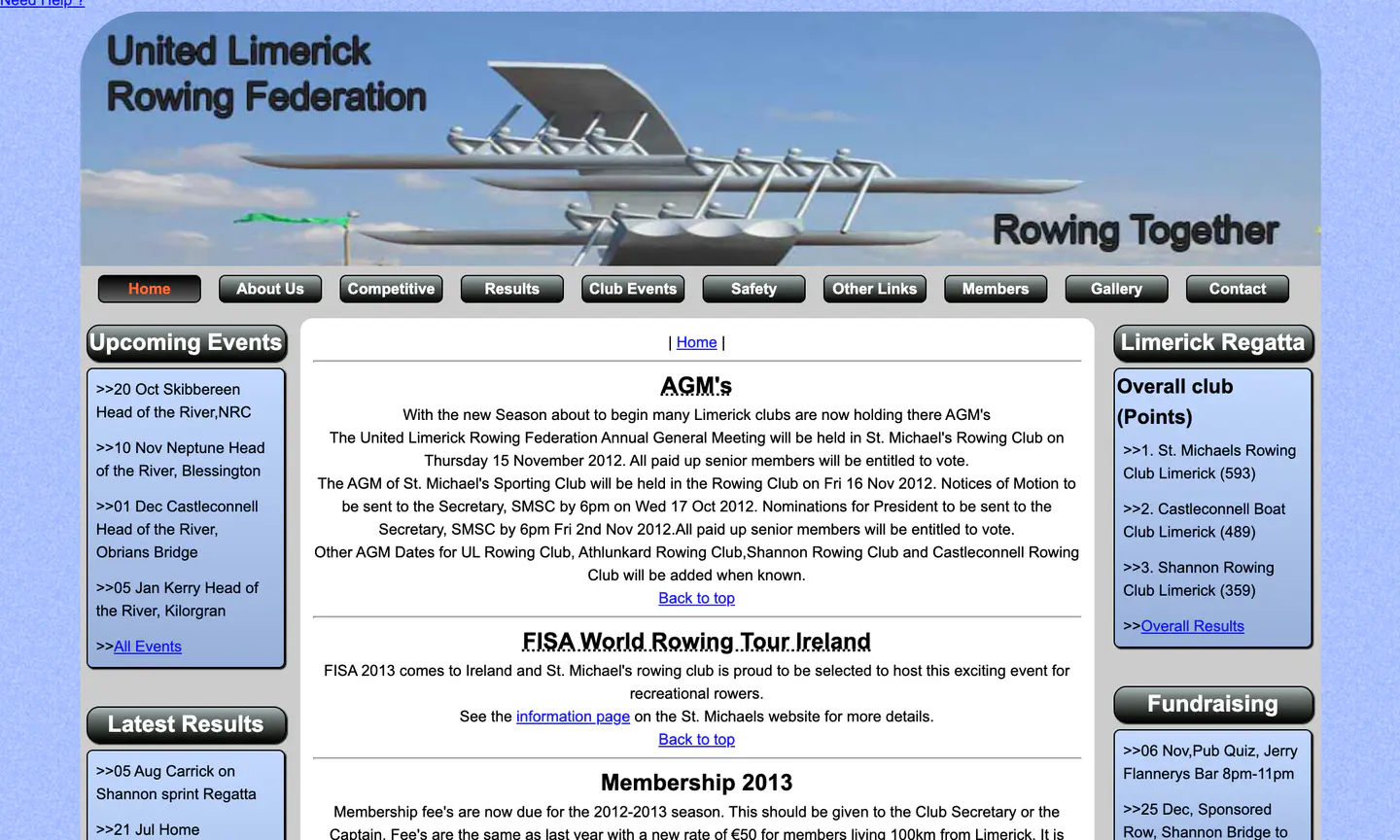Click the United Limerick Rowing Federation title

coord(266,74)
